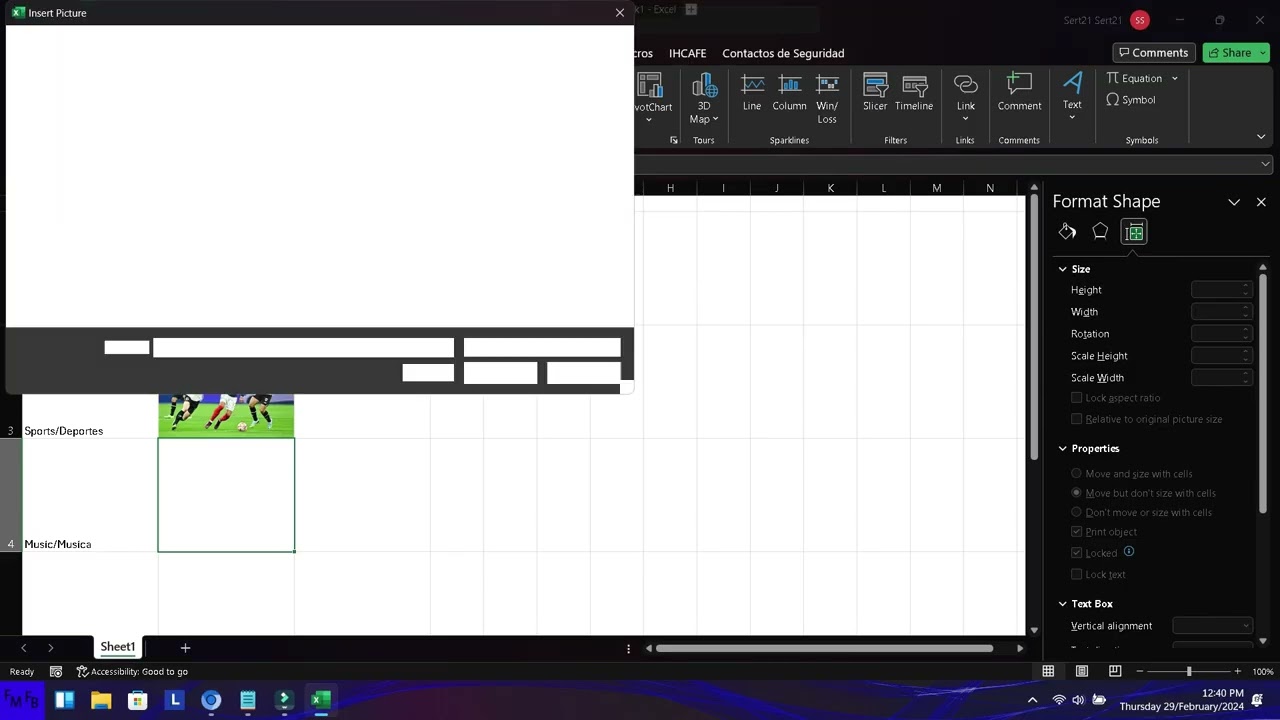
Task: Close the Format Shape pane
Action: coord(1261,202)
